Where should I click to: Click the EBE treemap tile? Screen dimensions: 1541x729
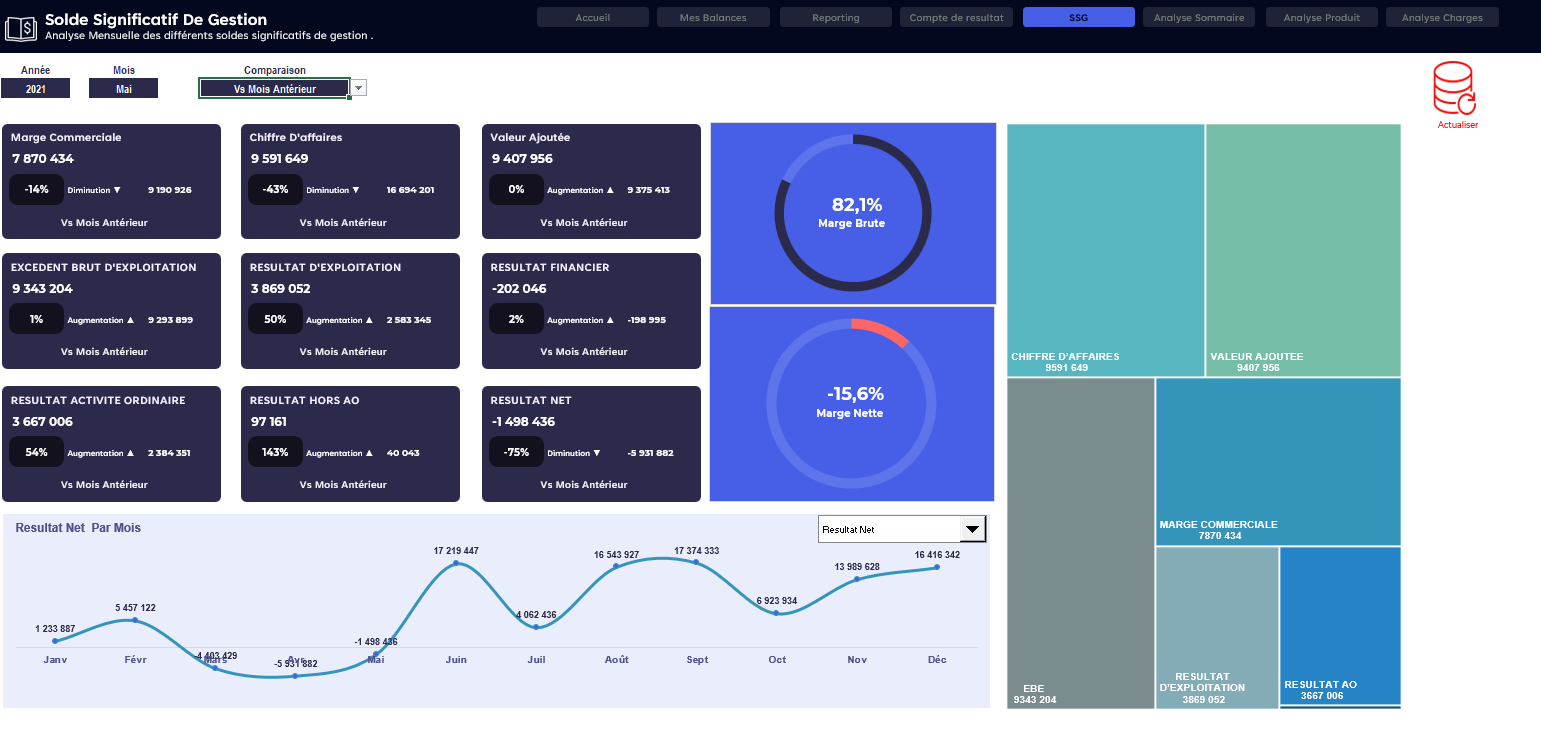[1081, 544]
